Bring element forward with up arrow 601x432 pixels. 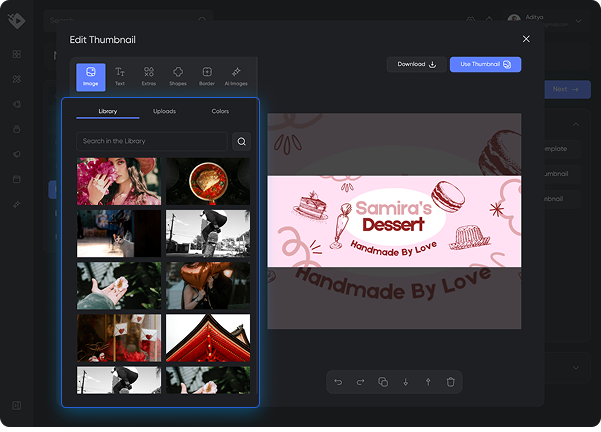[x=428, y=382]
